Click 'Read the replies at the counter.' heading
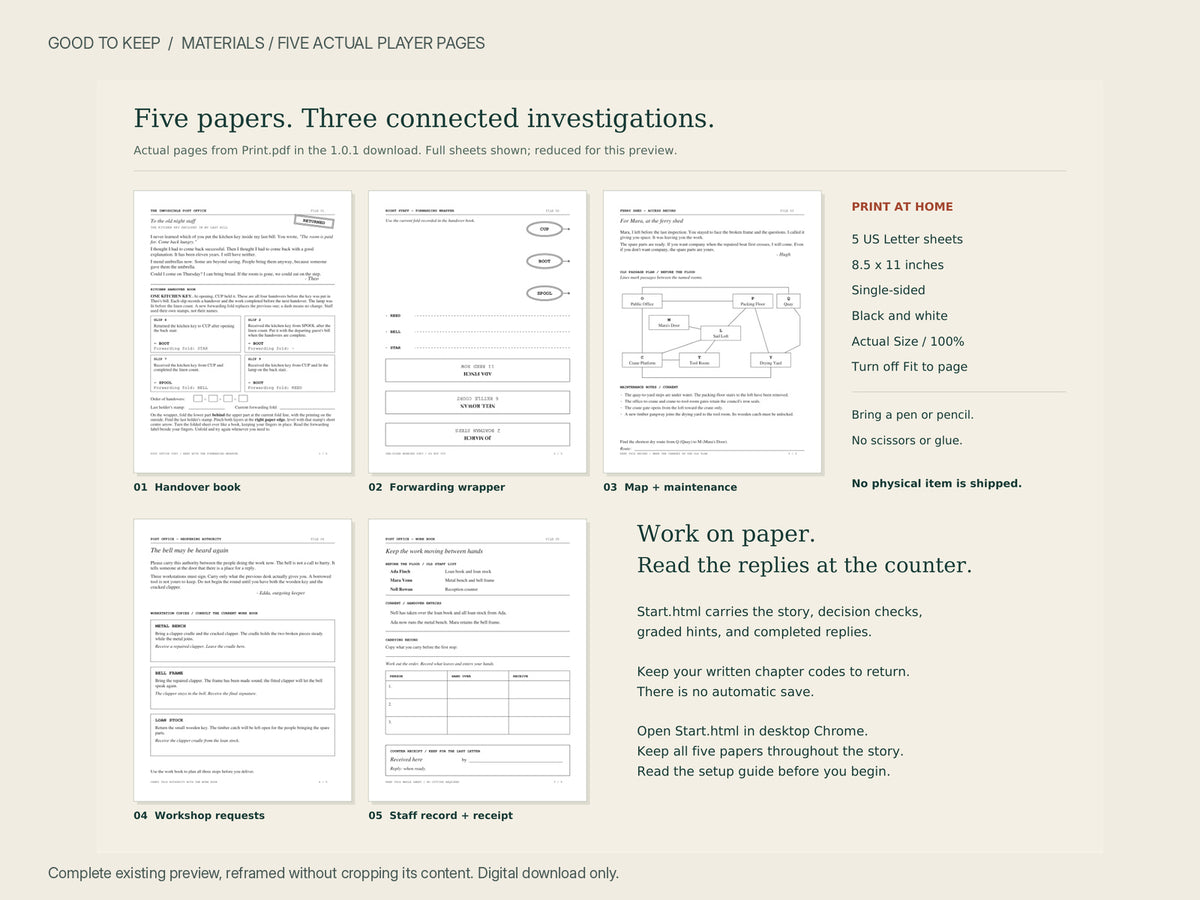The image size is (1200, 900). 804,565
